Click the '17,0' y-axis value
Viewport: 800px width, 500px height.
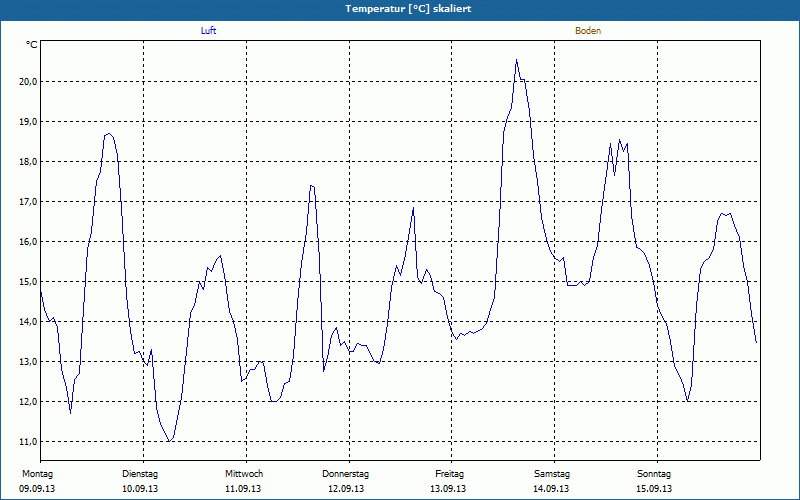[x=28, y=202]
